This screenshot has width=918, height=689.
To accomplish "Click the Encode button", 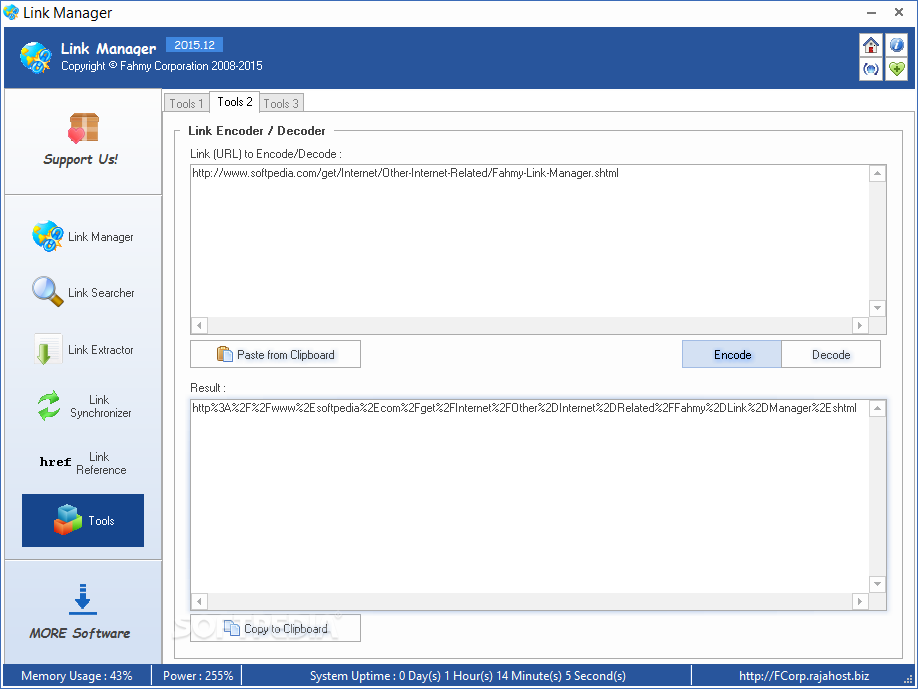I will click(x=732, y=354).
